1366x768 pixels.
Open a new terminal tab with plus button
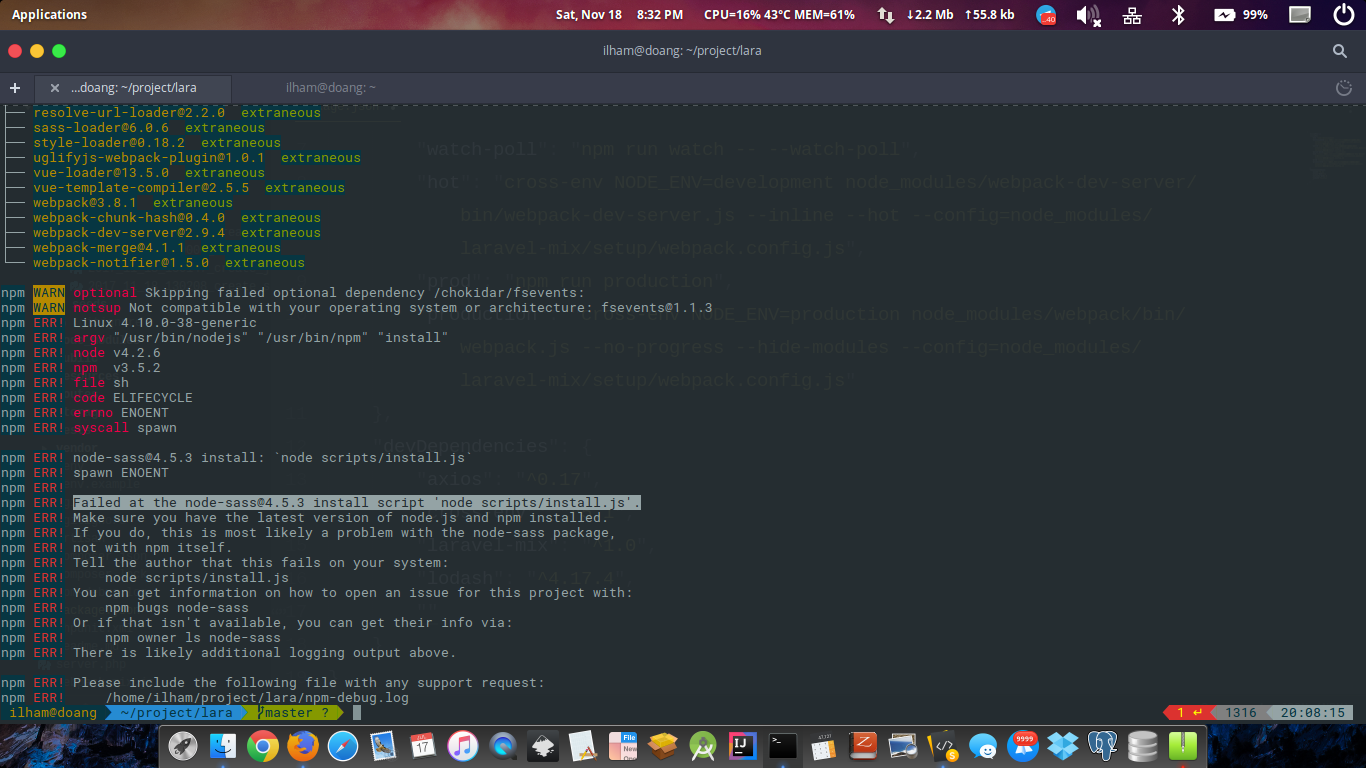14,88
